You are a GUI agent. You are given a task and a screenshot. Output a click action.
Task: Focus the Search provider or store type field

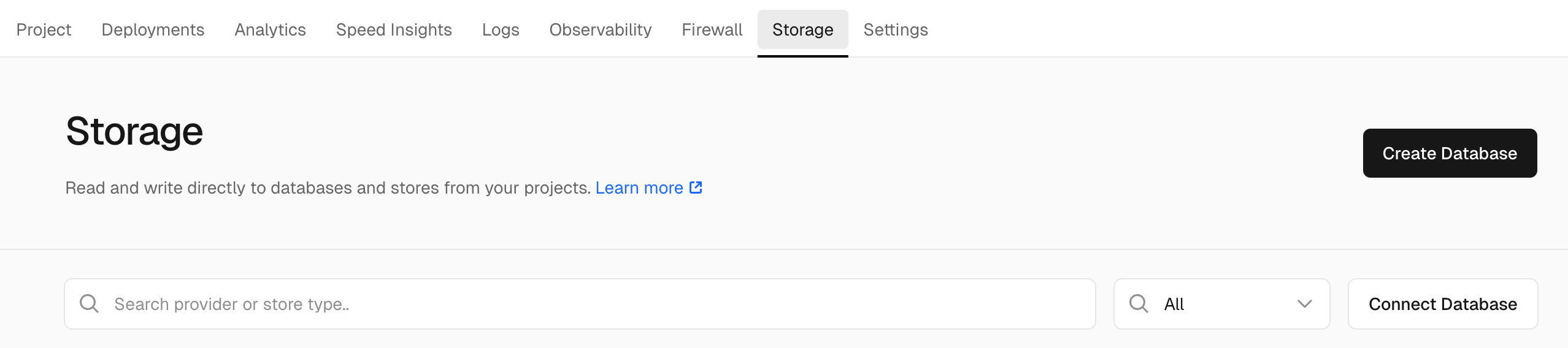580,304
